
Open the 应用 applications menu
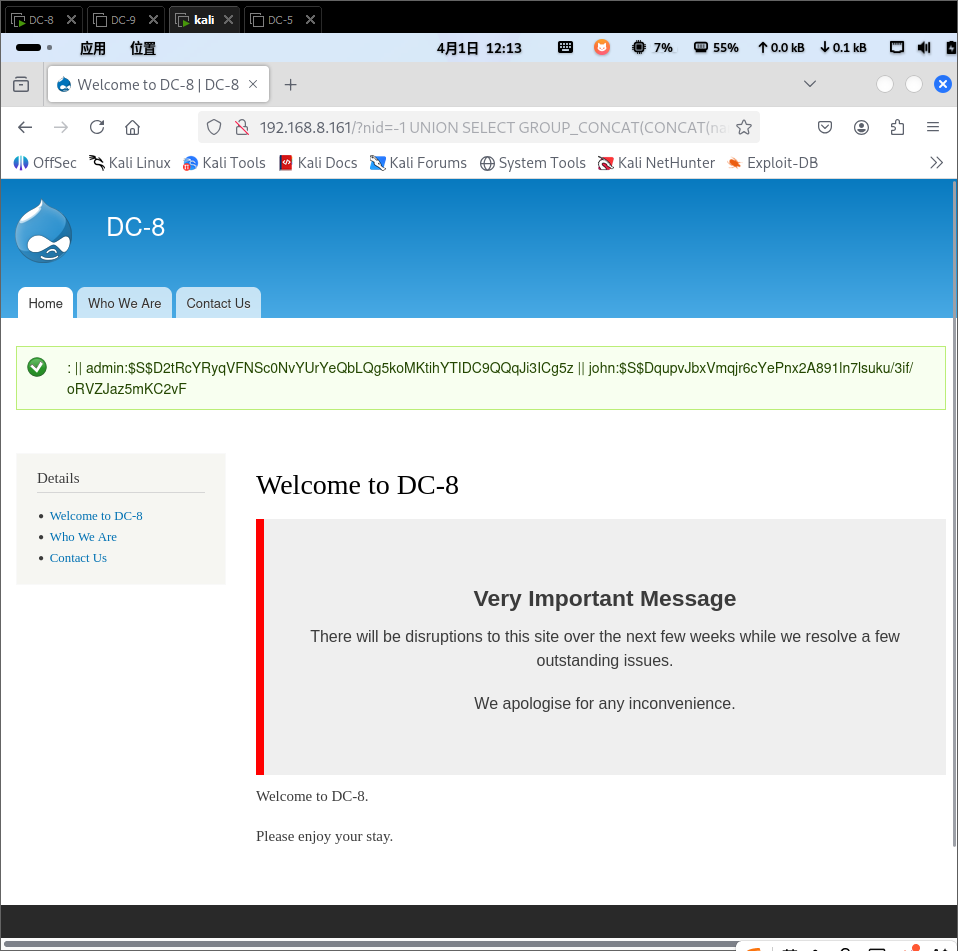click(x=92, y=48)
